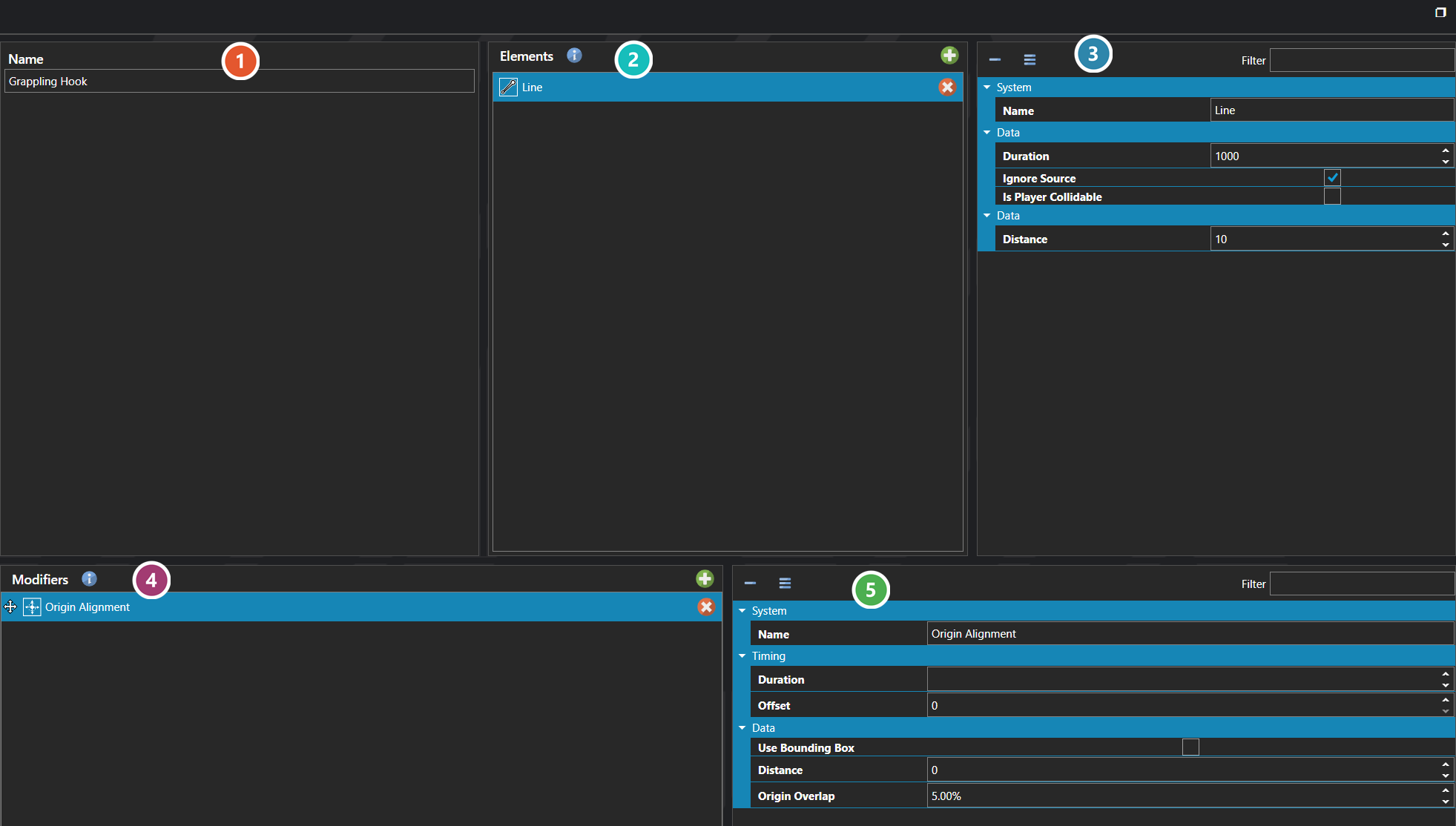Add a new modifier with green plus

(x=705, y=579)
